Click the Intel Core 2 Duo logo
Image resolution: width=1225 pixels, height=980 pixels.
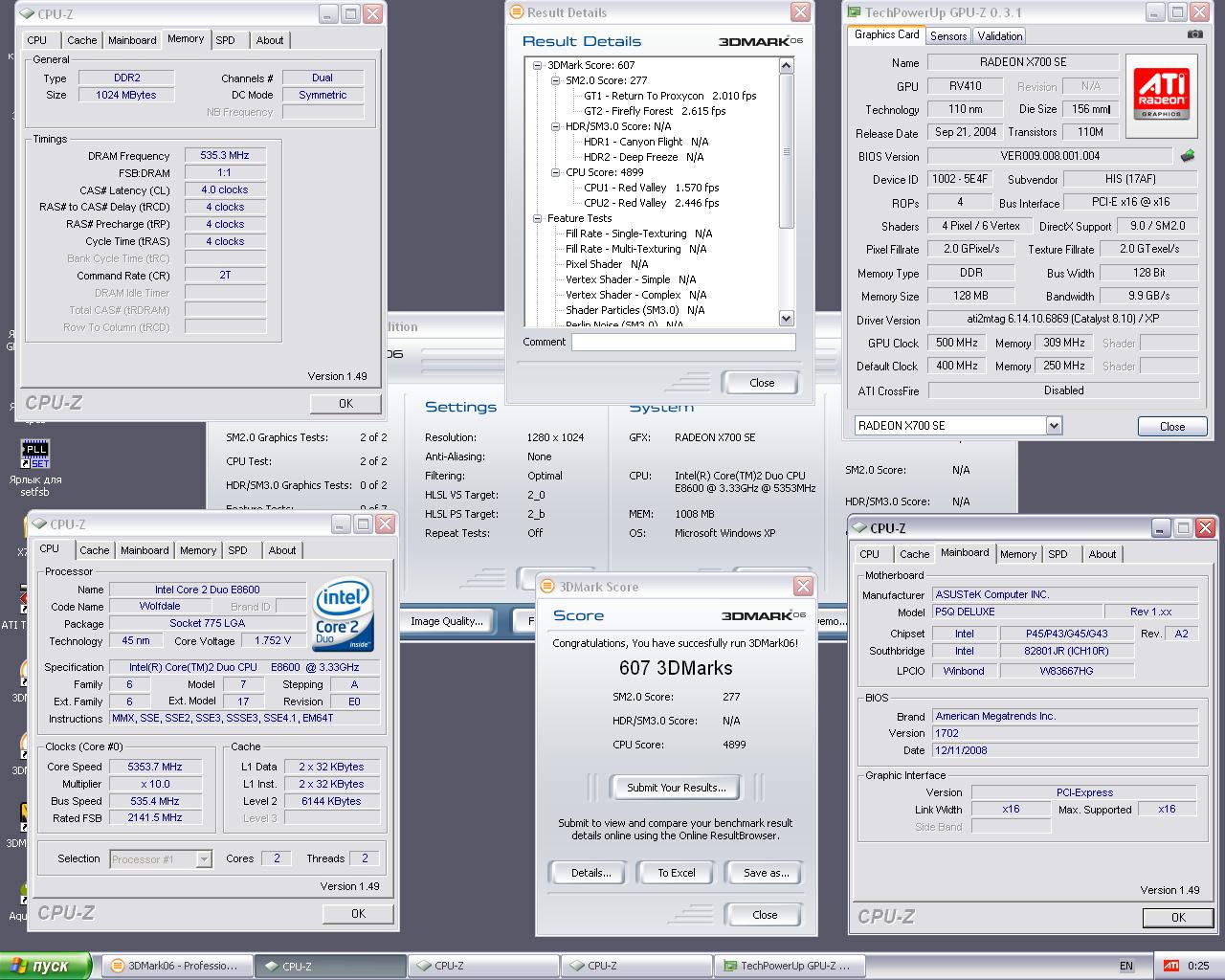coord(343,613)
